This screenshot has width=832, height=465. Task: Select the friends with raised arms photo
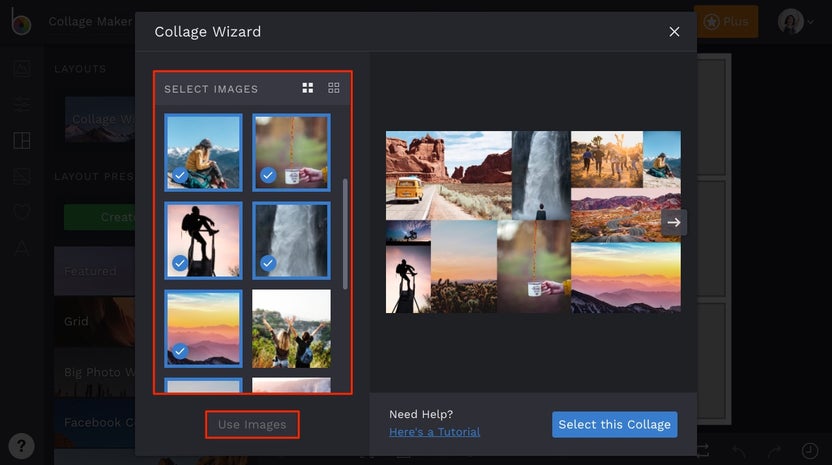(291, 329)
